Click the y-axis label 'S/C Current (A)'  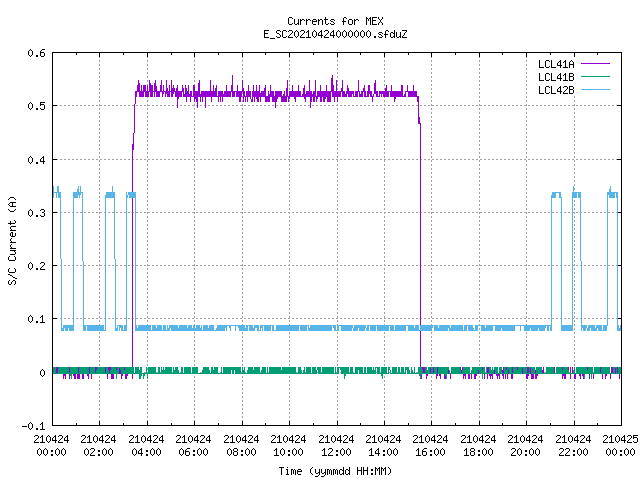tap(13, 241)
